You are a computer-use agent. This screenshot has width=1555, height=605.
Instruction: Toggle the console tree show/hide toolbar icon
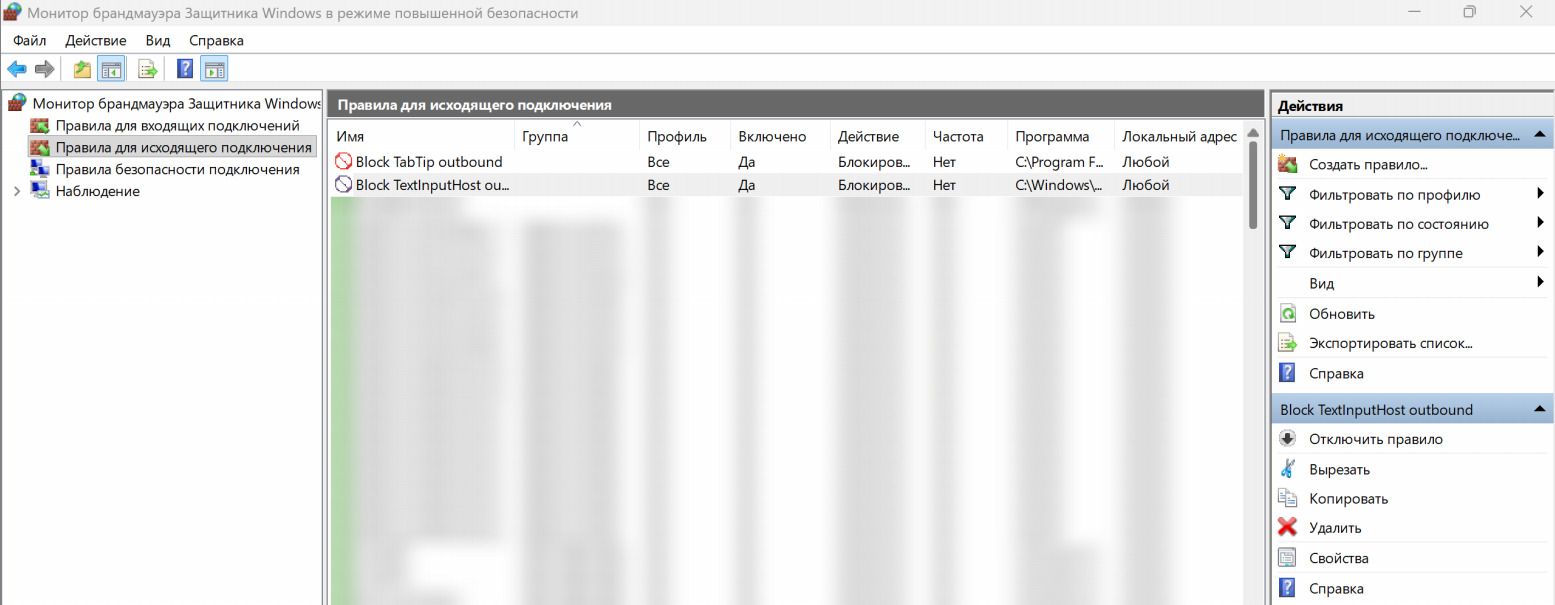(x=110, y=69)
